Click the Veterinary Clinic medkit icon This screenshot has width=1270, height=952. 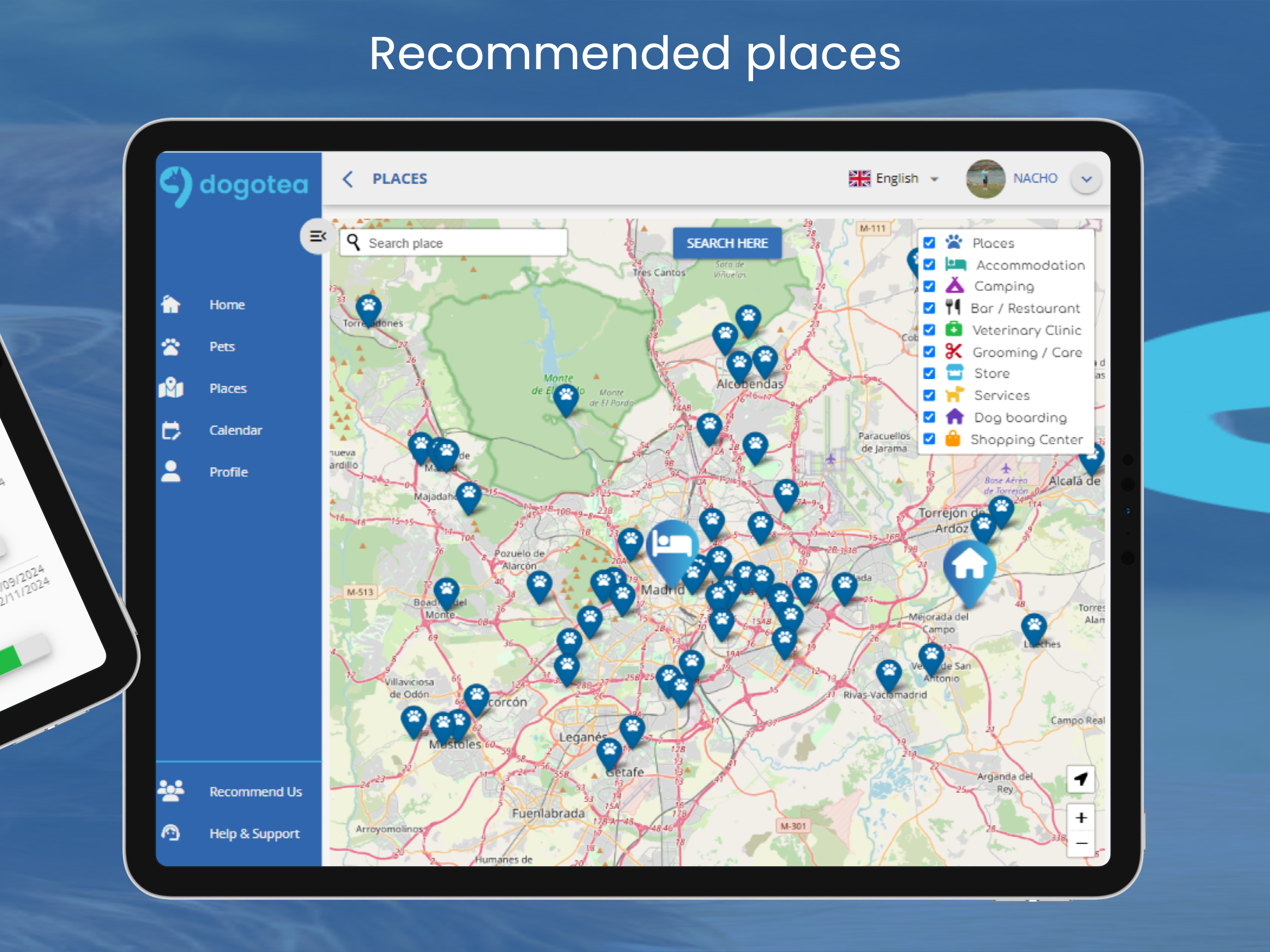tap(953, 329)
